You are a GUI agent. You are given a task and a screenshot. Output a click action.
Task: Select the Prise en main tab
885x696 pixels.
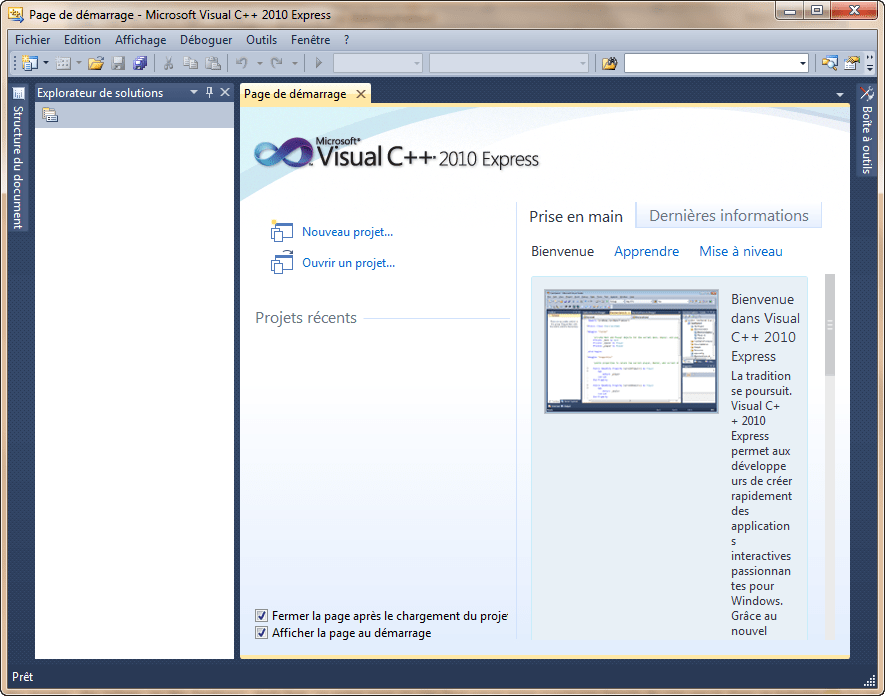(x=576, y=217)
